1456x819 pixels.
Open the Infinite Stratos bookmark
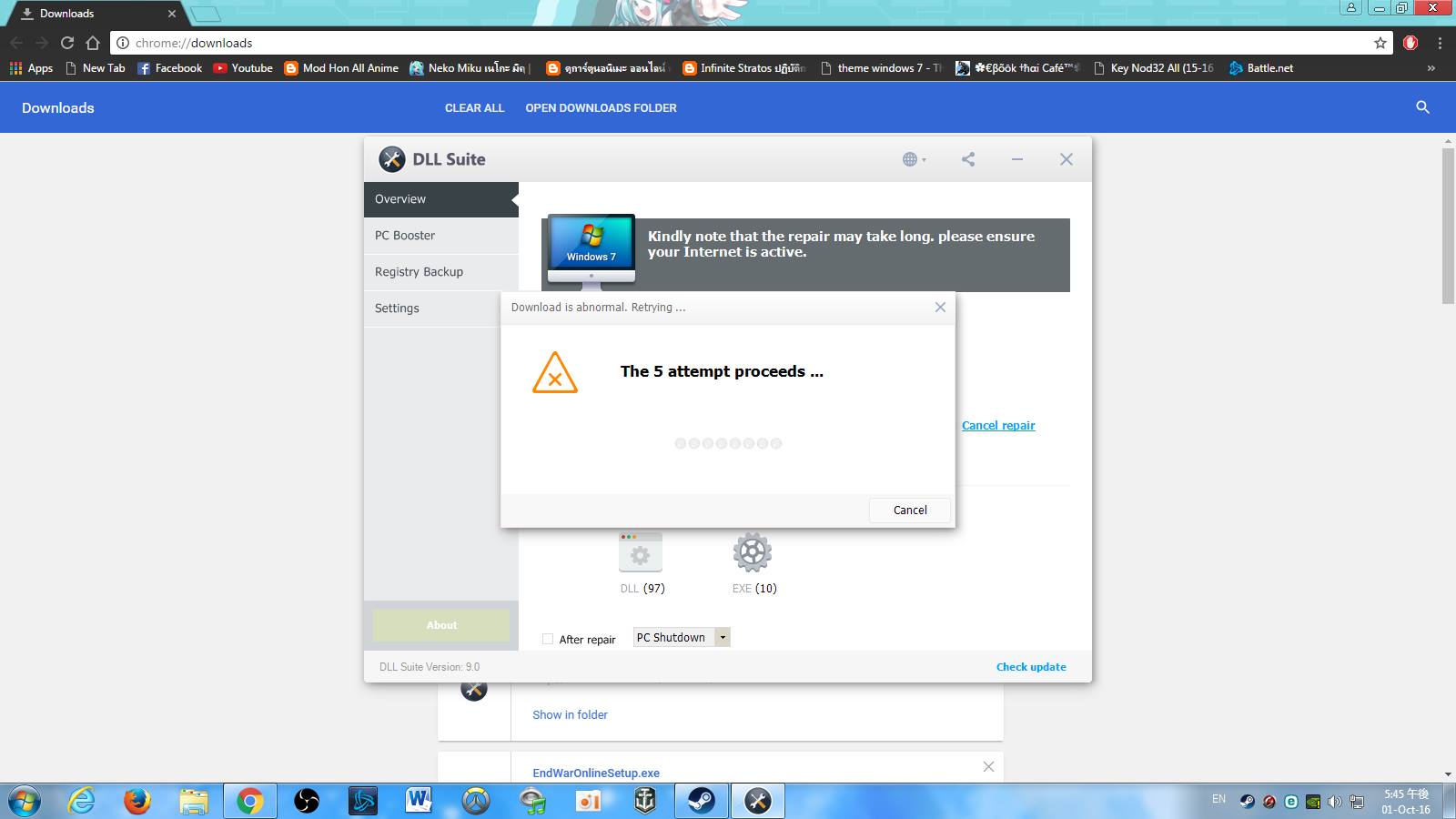(x=744, y=68)
